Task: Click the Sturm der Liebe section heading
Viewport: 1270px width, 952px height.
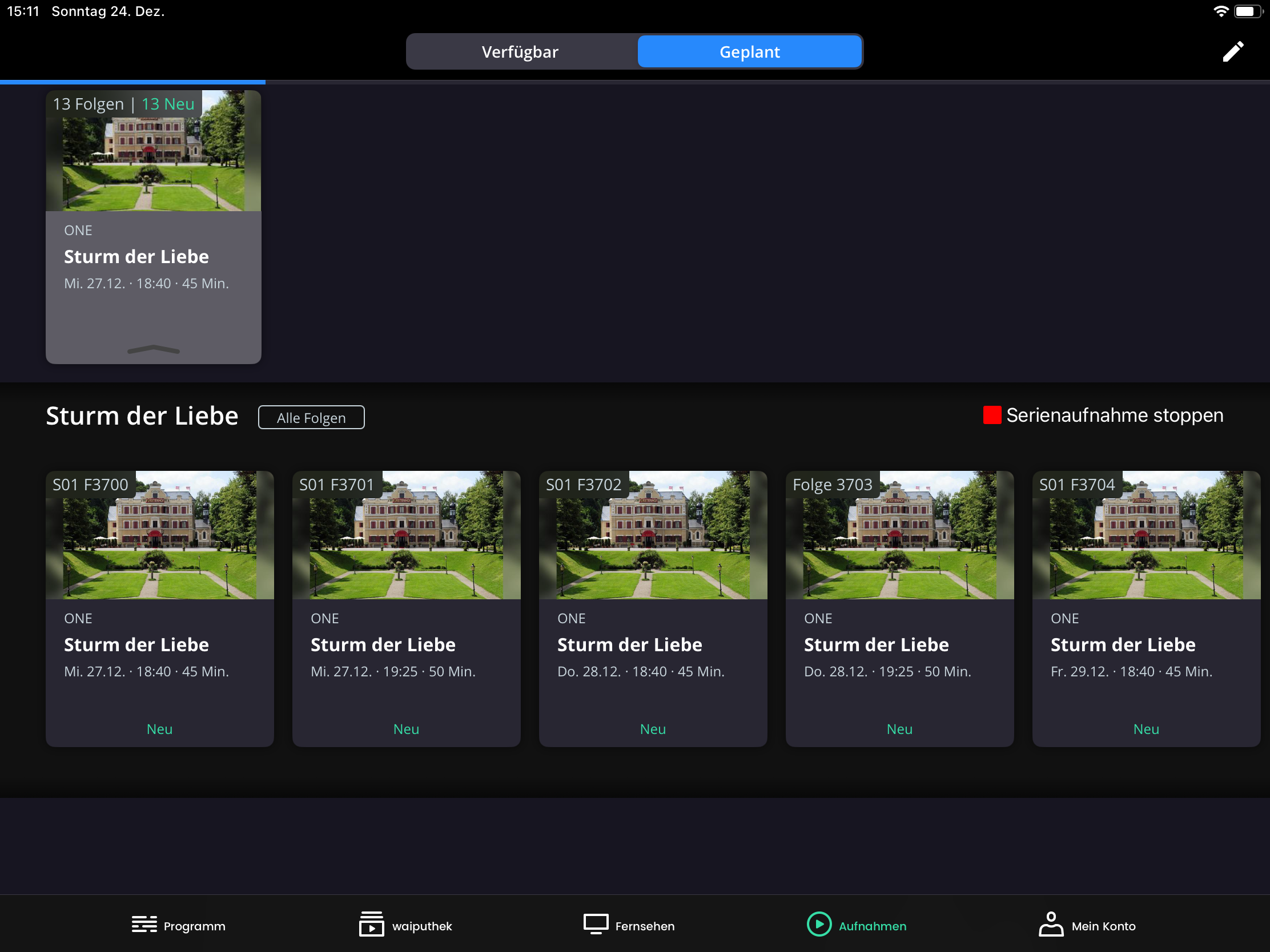Action: click(142, 416)
